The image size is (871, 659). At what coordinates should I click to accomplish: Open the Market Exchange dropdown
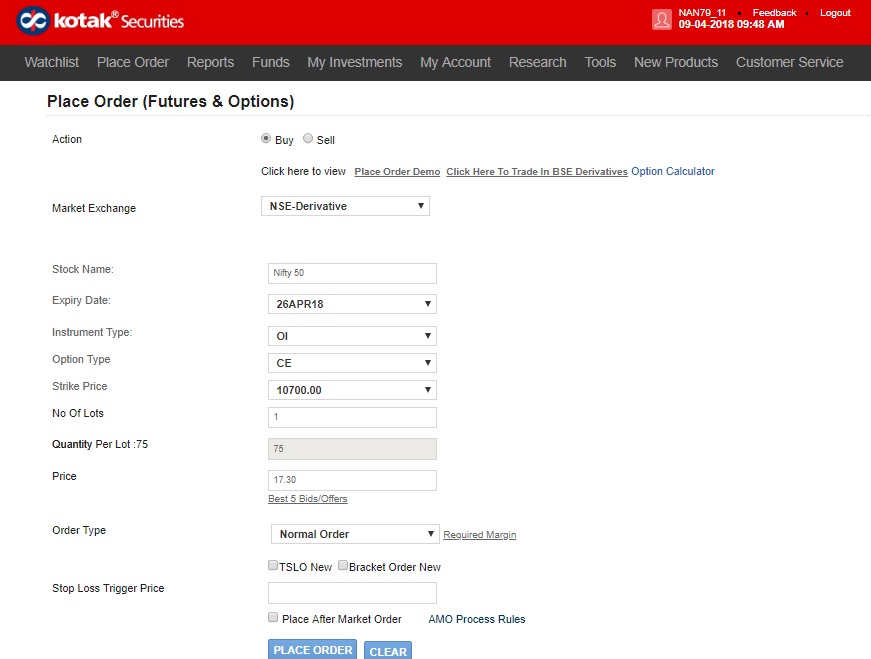tap(346, 206)
